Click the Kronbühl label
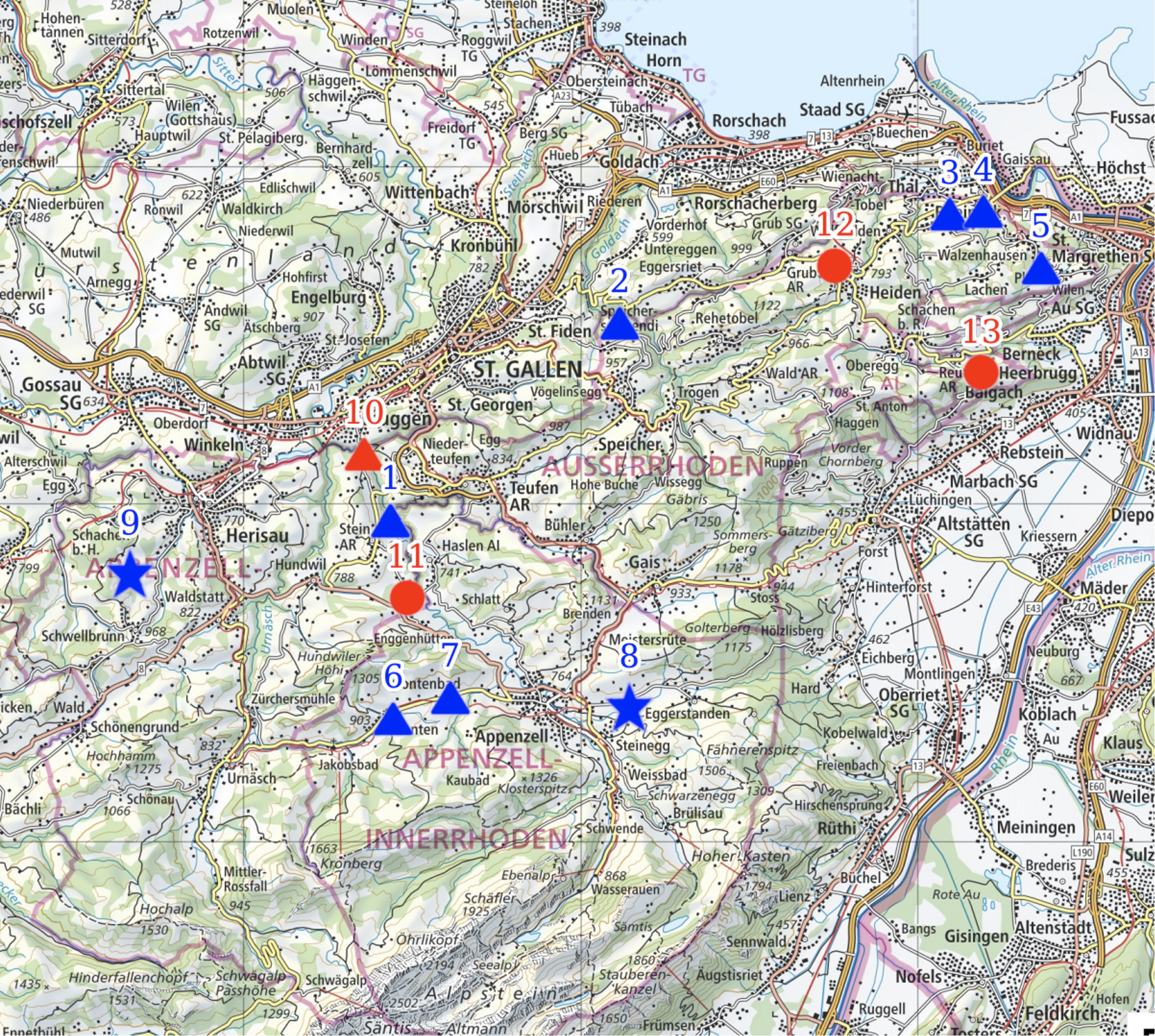The image size is (1155, 1036). click(x=484, y=245)
